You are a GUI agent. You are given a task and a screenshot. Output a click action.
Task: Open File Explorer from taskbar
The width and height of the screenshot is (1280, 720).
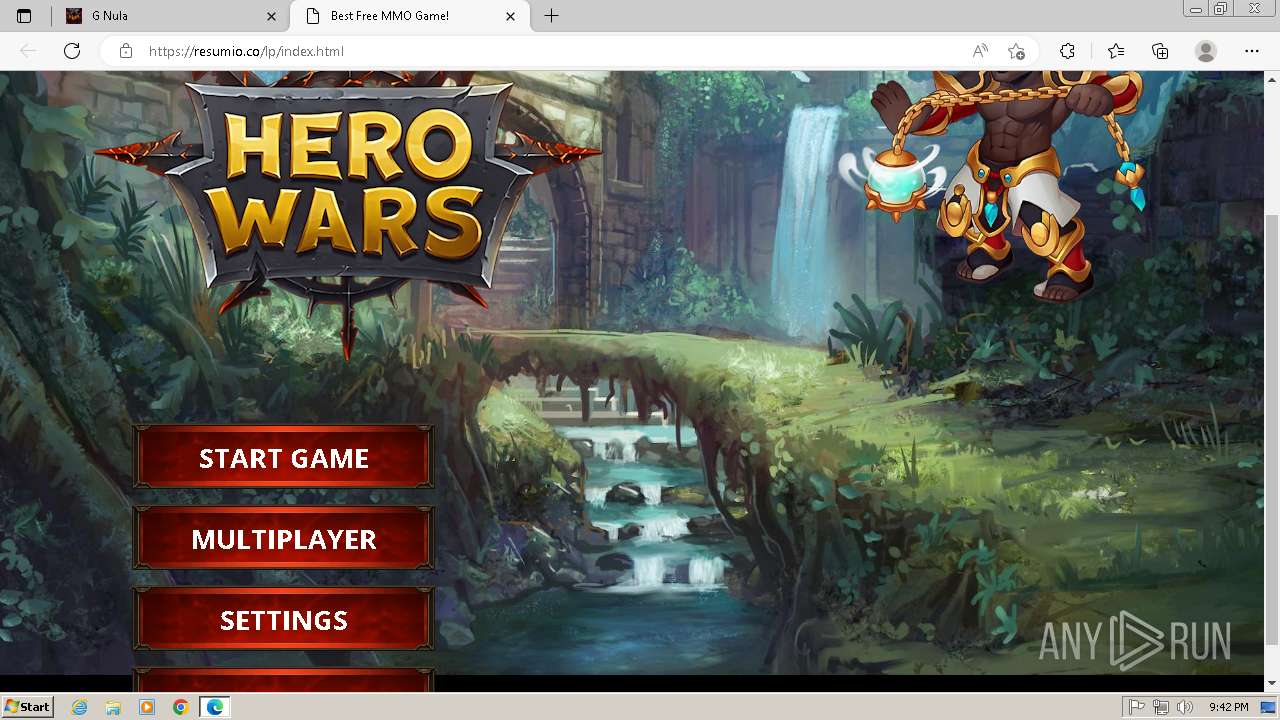coord(113,707)
